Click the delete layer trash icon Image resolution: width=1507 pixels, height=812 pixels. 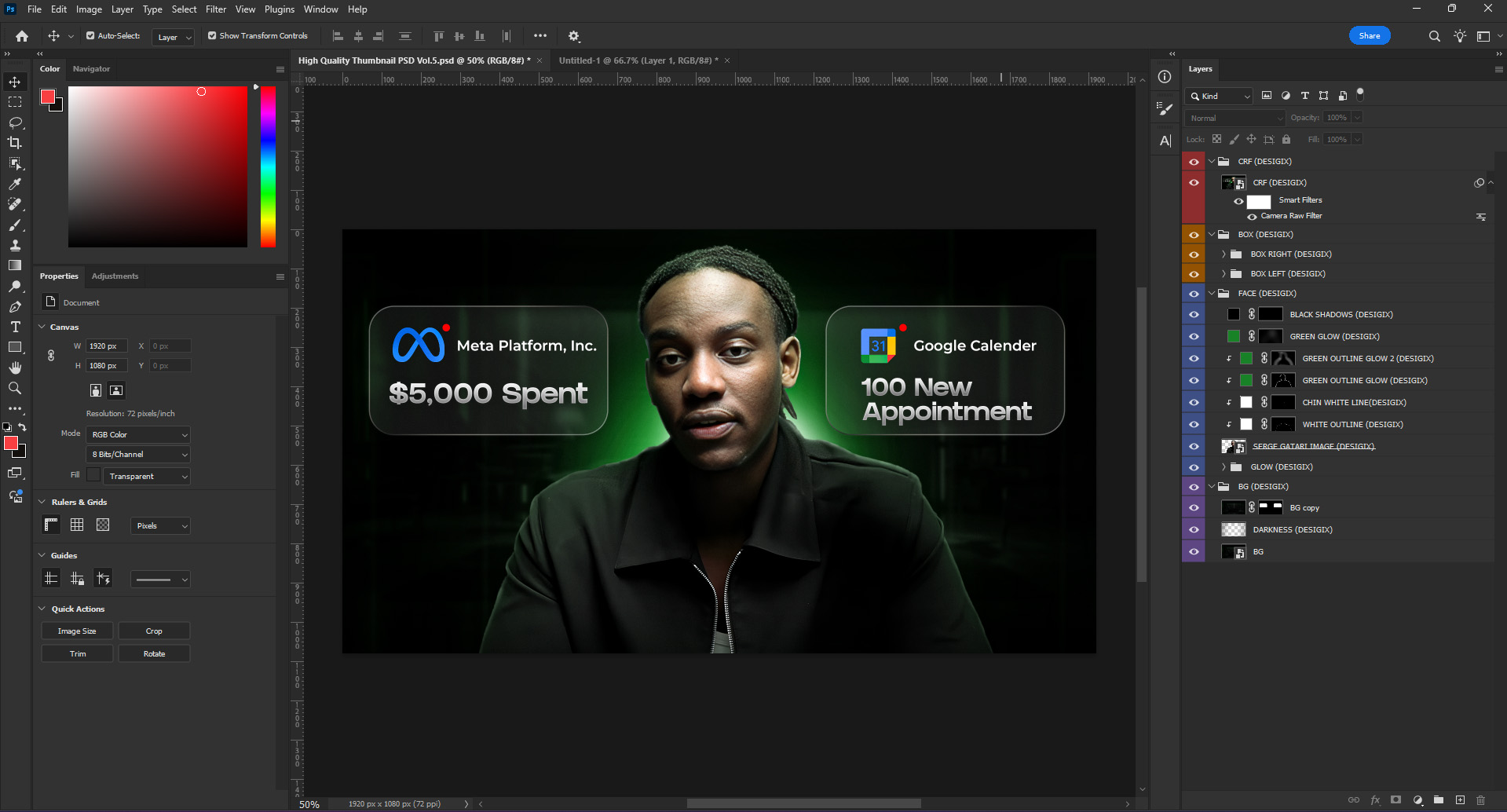tap(1480, 800)
